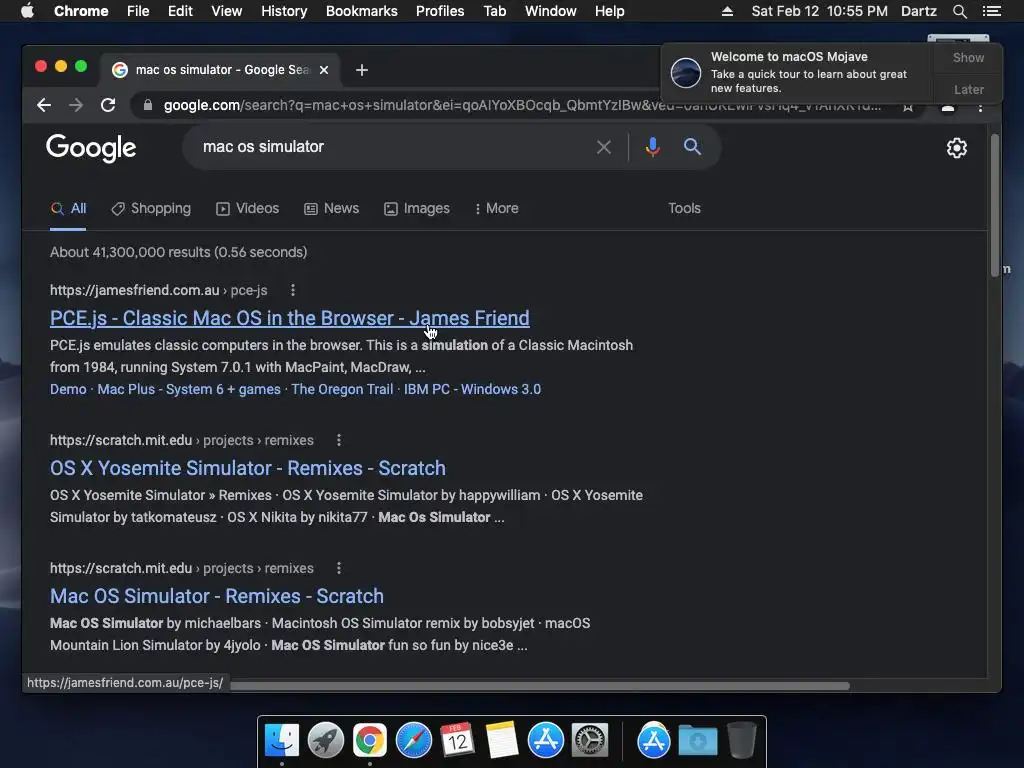Open the View menu

coord(227,11)
